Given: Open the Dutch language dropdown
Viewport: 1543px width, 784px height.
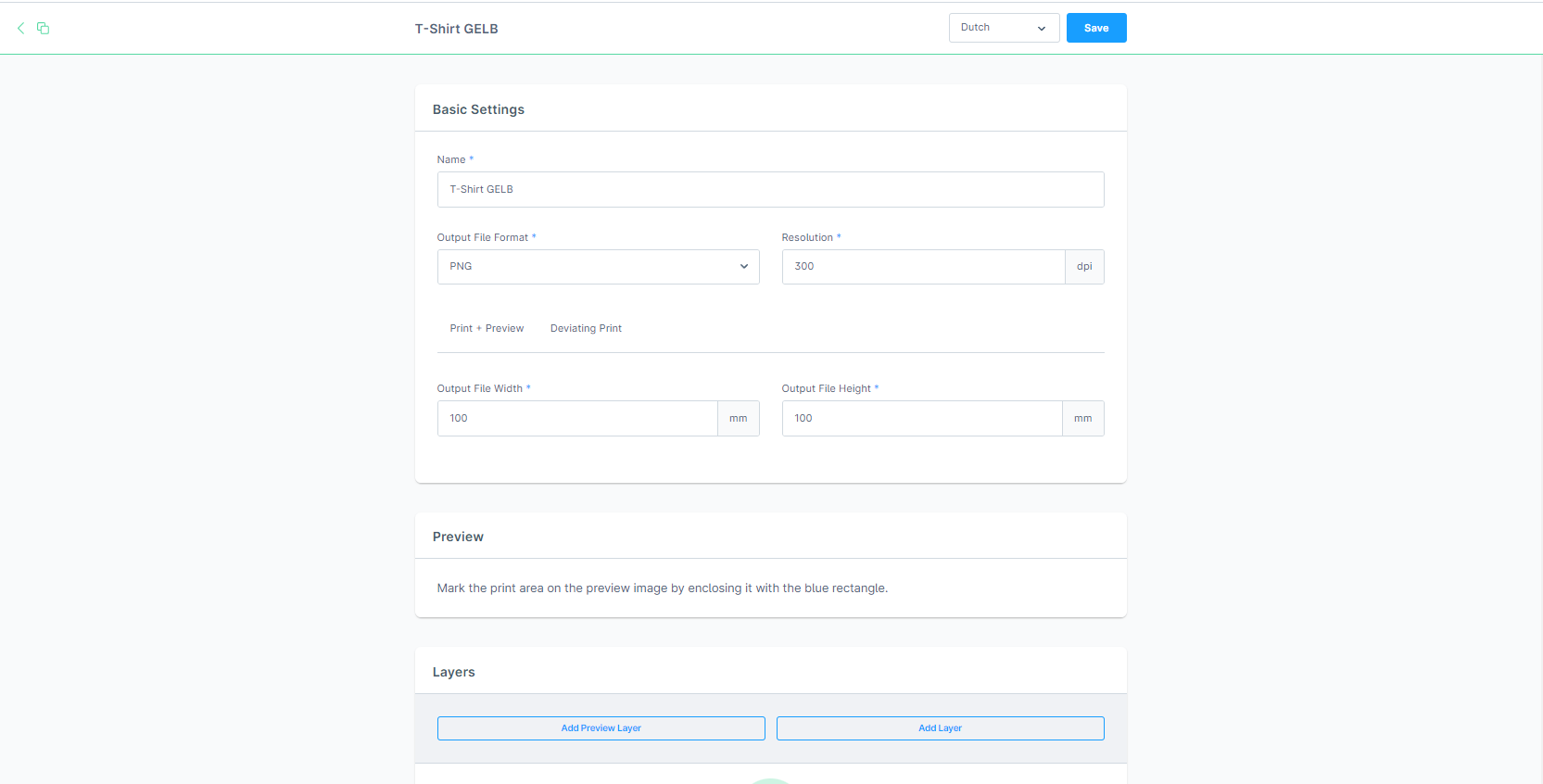Looking at the screenshot, I should click(1004, 28).
